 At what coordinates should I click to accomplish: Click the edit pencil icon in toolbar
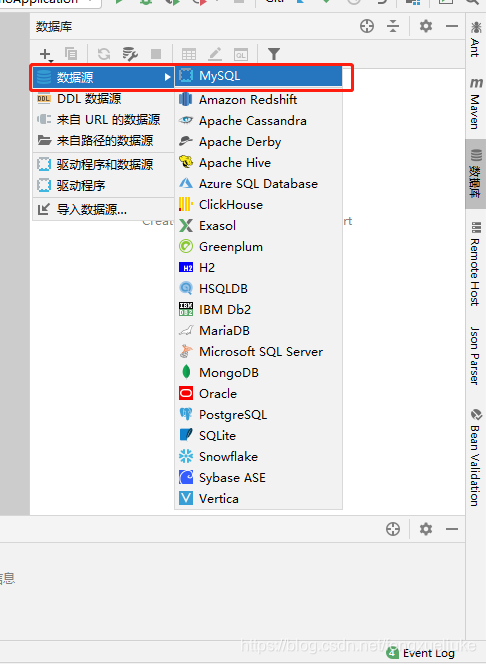[215, 54]
